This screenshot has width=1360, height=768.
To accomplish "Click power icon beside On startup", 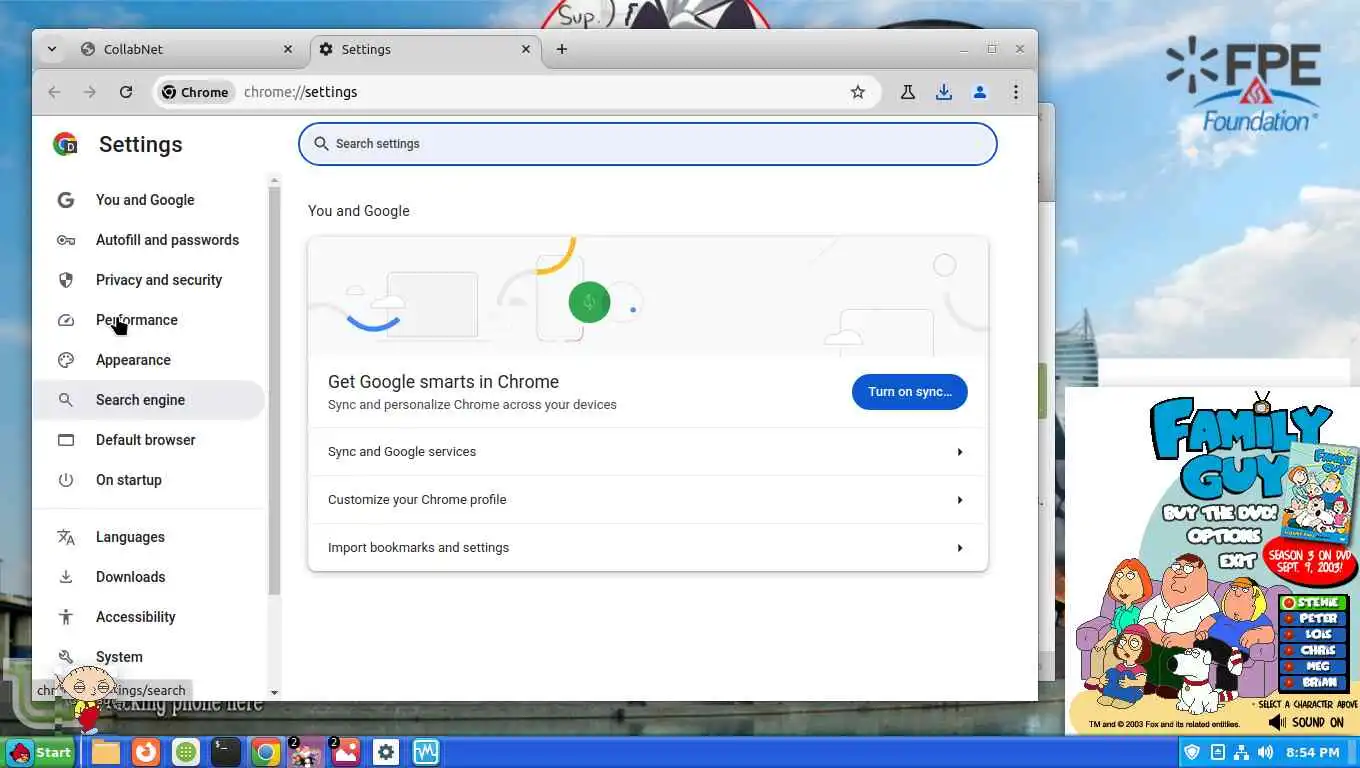I will 66,480.
